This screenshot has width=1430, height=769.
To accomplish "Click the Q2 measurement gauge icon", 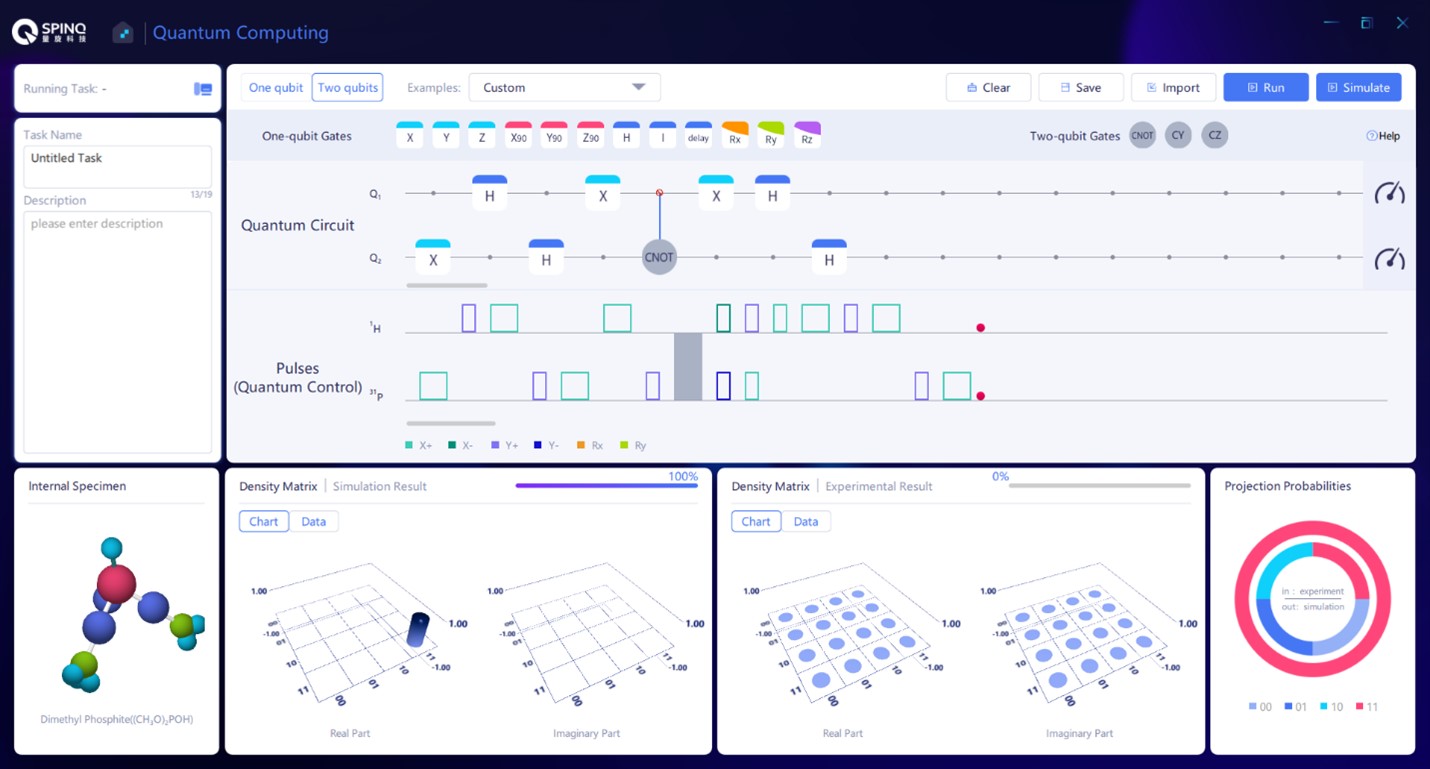I will point(1389,258).
